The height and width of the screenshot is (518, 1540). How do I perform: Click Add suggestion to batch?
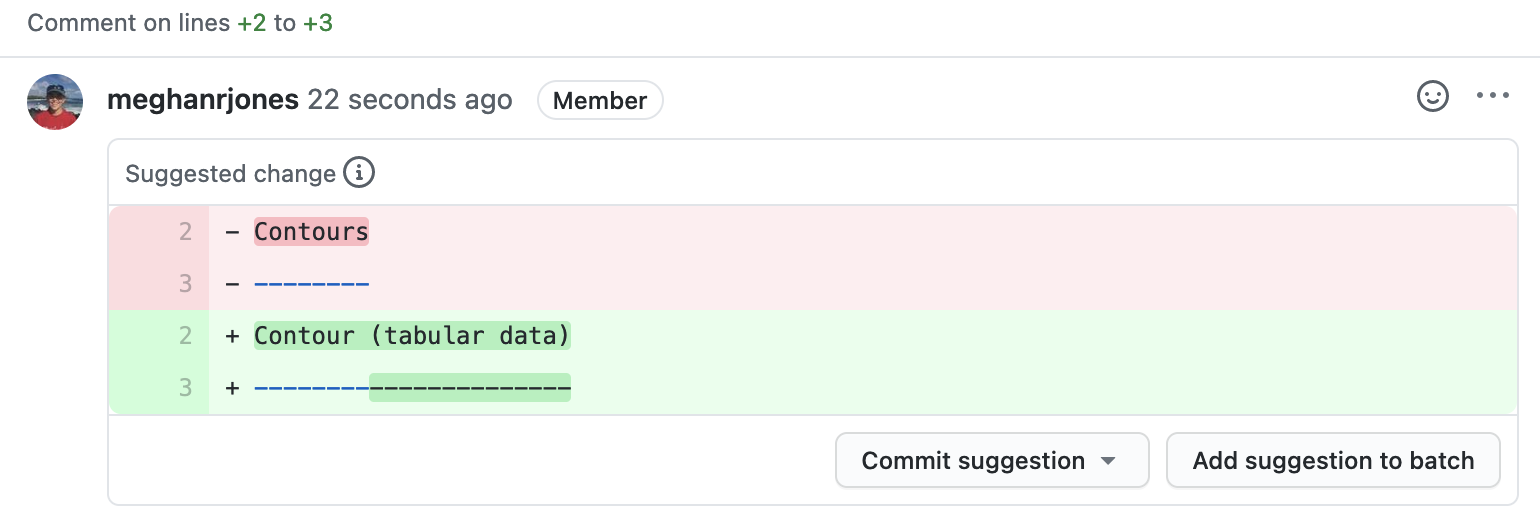coord(1333,460)
